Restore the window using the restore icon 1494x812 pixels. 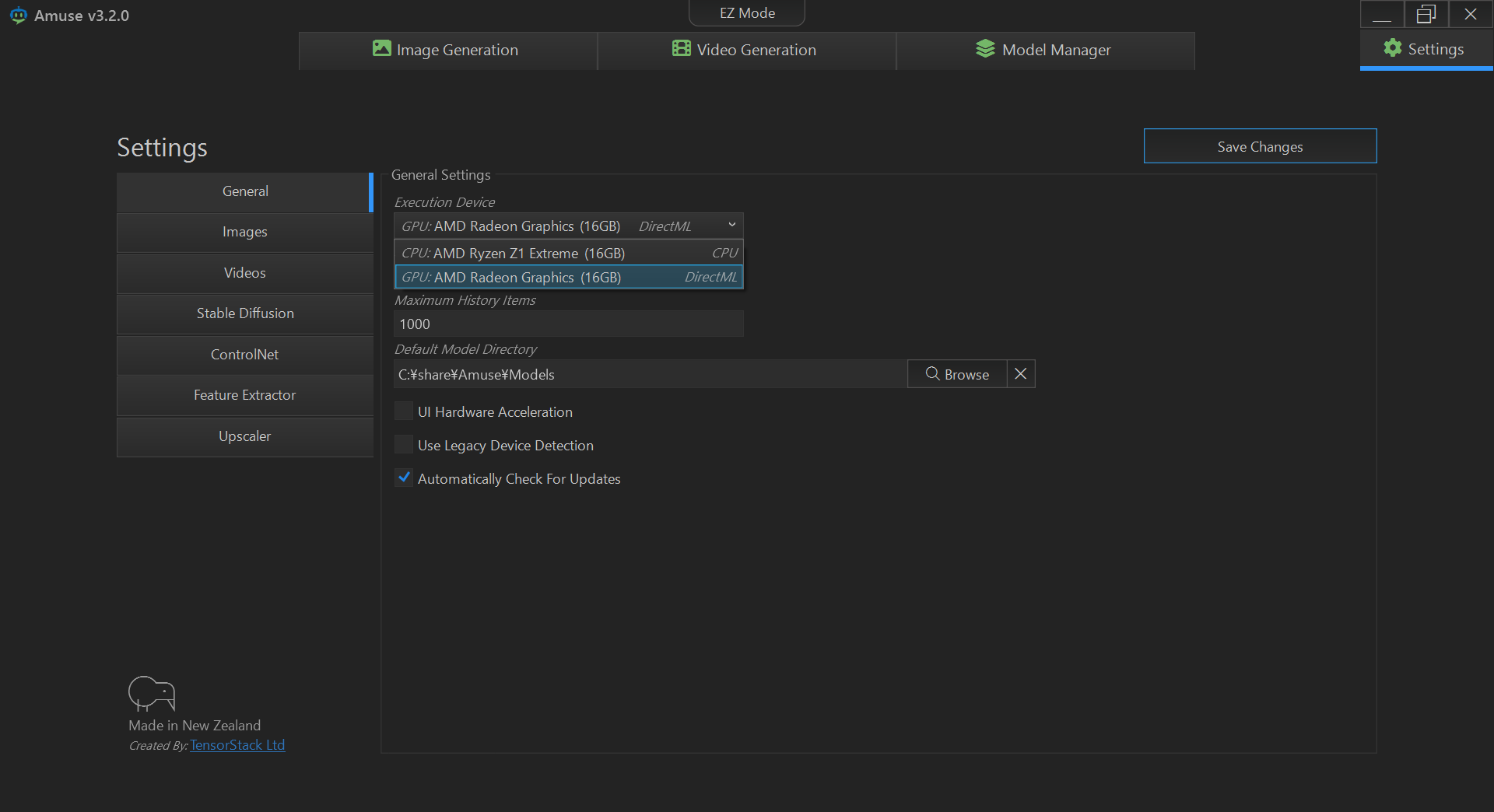[1426, 14]
